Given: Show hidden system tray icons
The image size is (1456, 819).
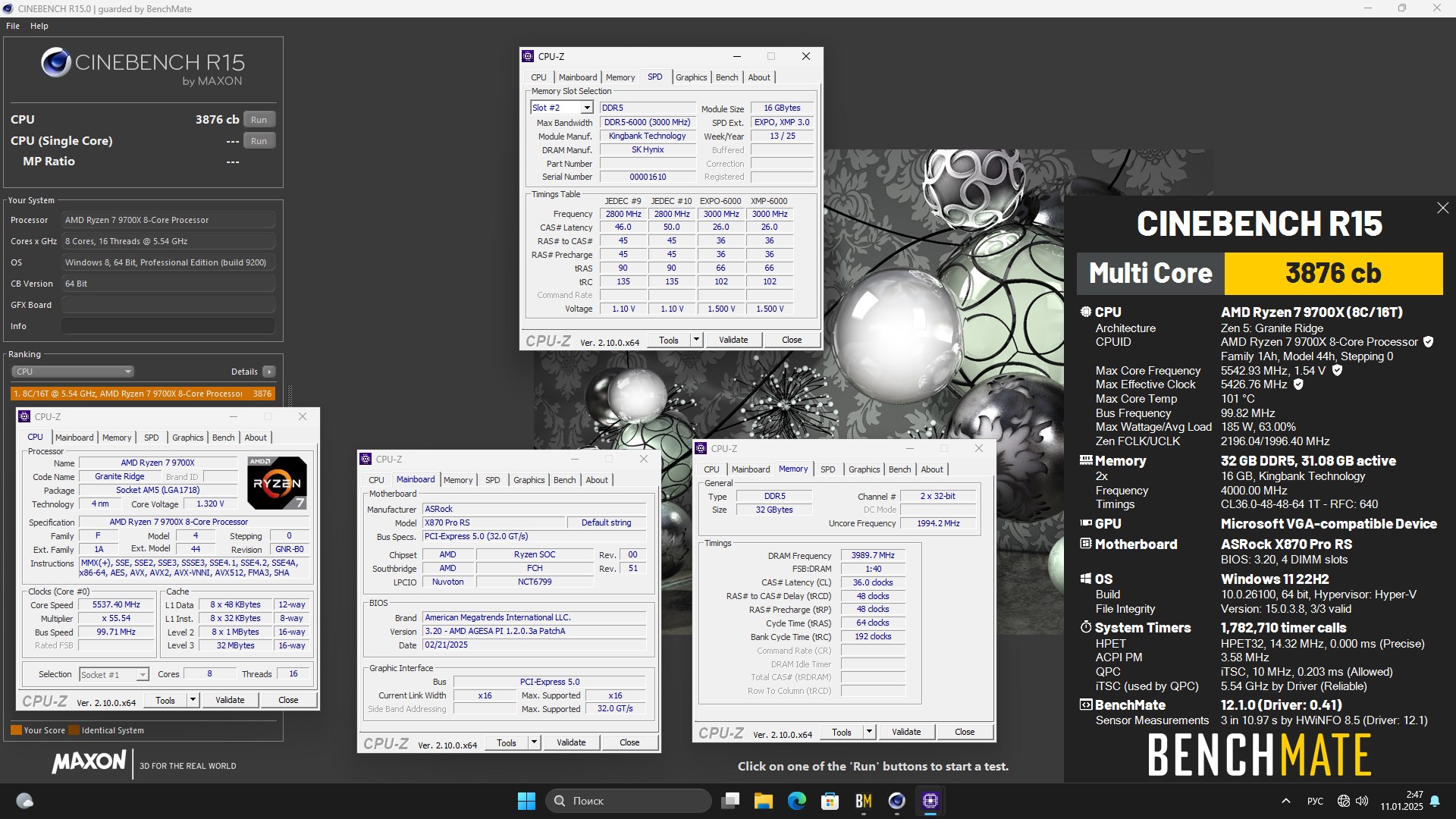Looking at the screenshot, I should pyautogui.click(x=1286, y=801).
